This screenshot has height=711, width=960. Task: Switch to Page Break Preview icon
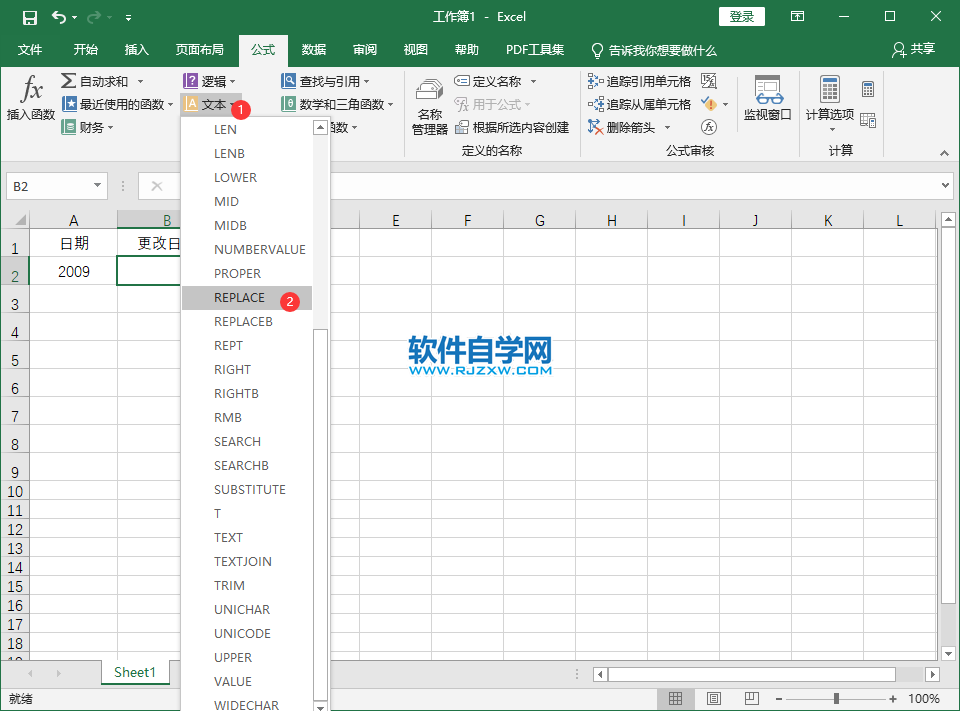point(751,698)
